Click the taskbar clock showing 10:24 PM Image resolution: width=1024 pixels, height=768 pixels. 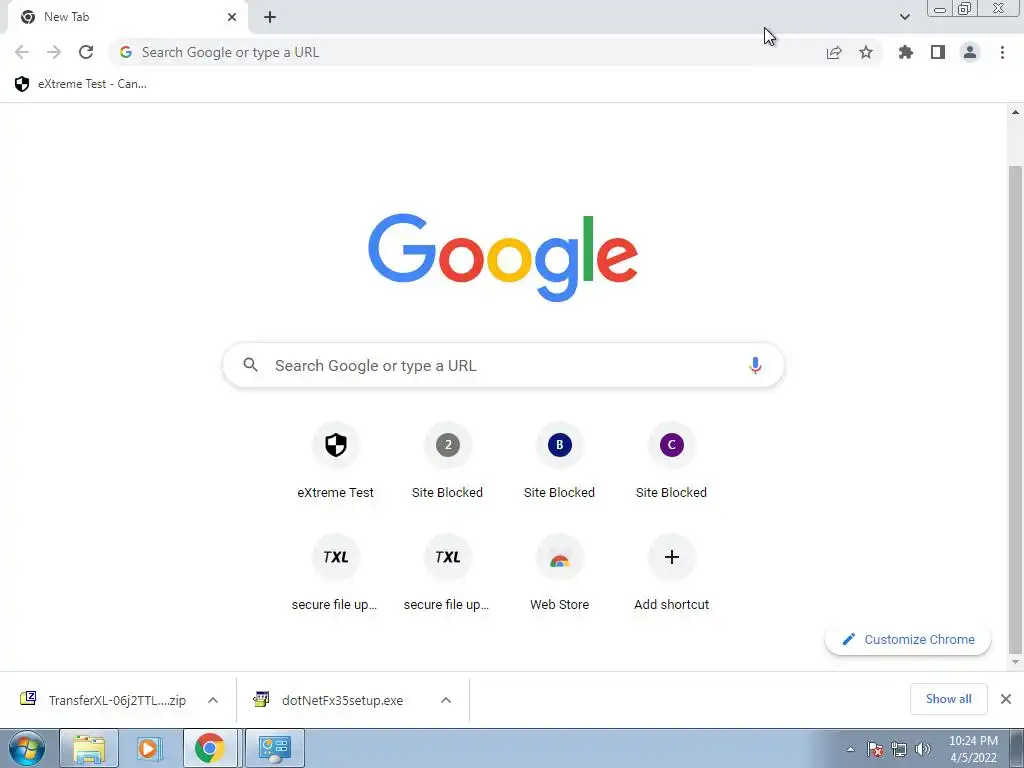click(x=973, y=749)
